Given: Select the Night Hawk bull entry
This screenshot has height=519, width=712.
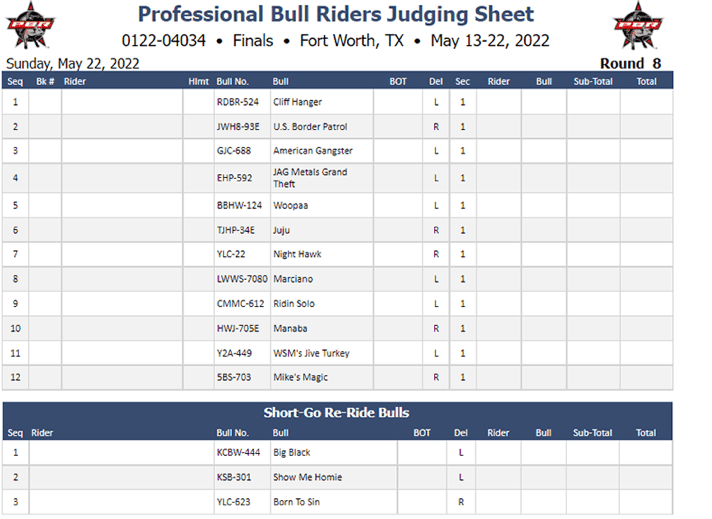Looking at the screenshot, I should [x=297, y=254].
